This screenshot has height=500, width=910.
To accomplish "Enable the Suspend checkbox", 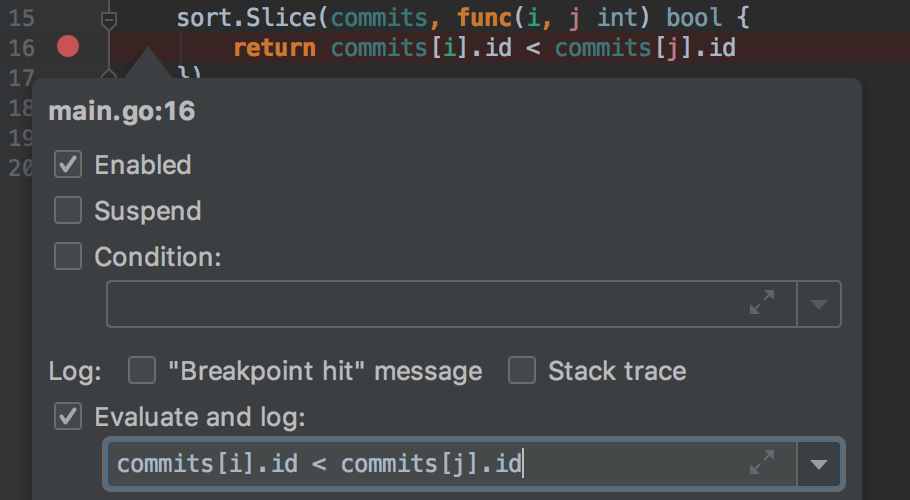I will click(68, 210).
